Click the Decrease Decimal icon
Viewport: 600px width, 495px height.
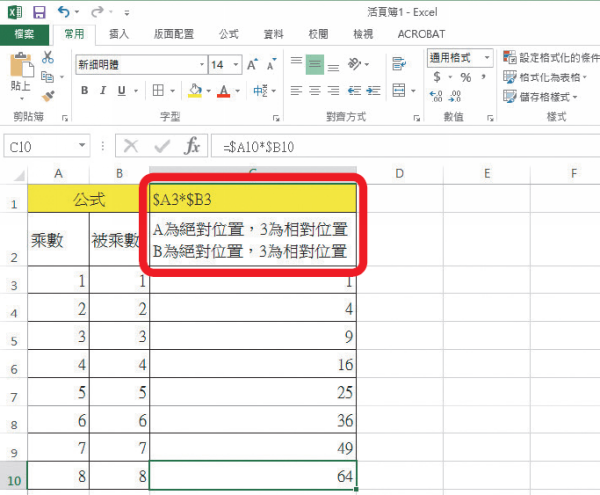pyautogui.click(x=455, y=96)
